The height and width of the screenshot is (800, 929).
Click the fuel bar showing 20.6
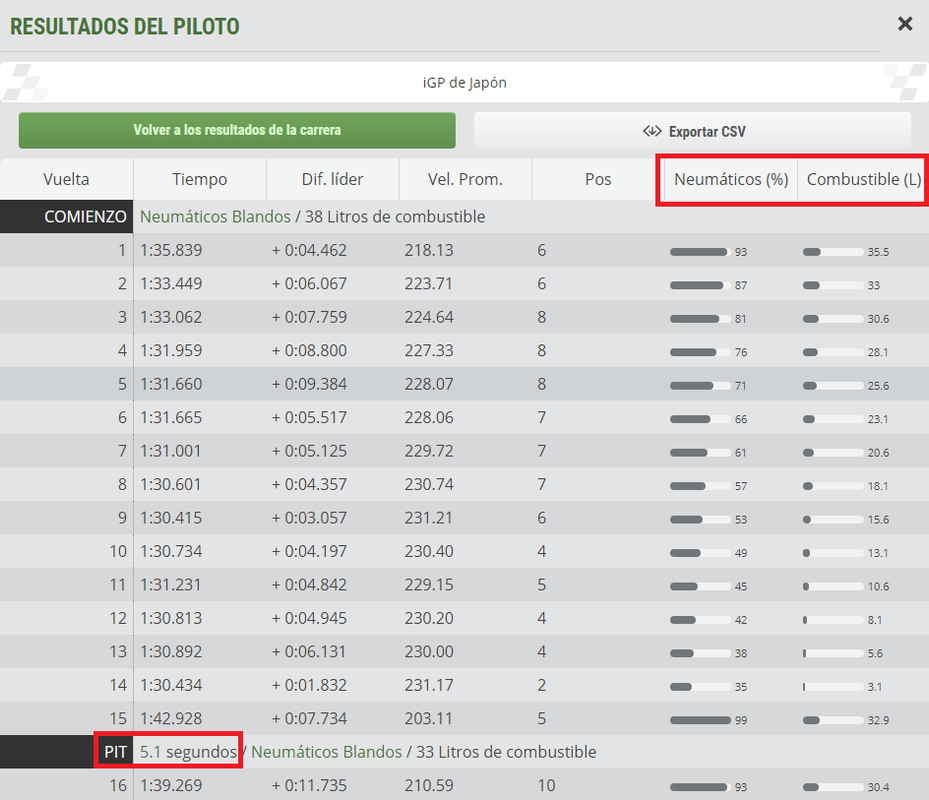point(833,453)
